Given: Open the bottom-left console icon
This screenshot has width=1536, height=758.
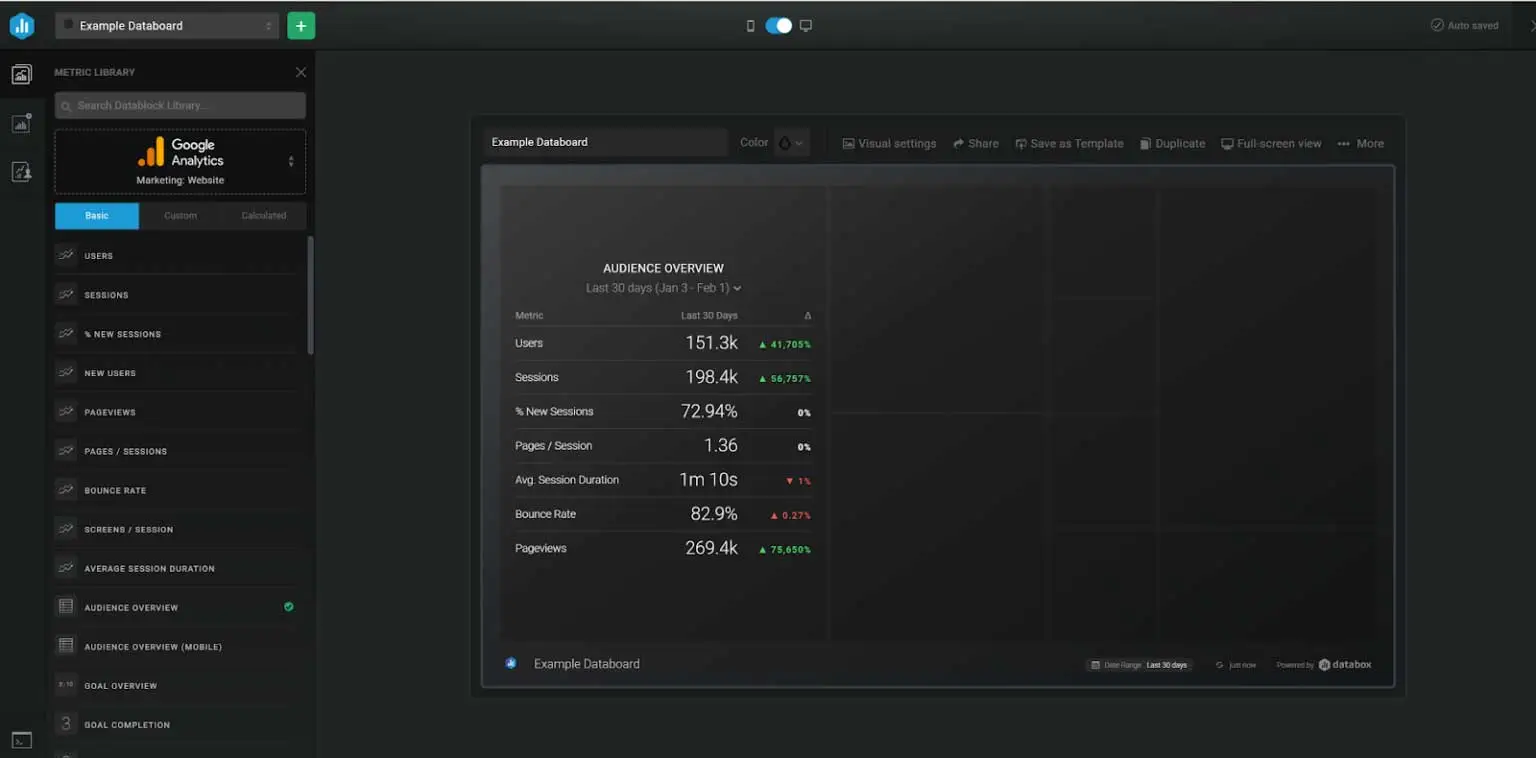Looking at the screenshot, I should [22, 741].
